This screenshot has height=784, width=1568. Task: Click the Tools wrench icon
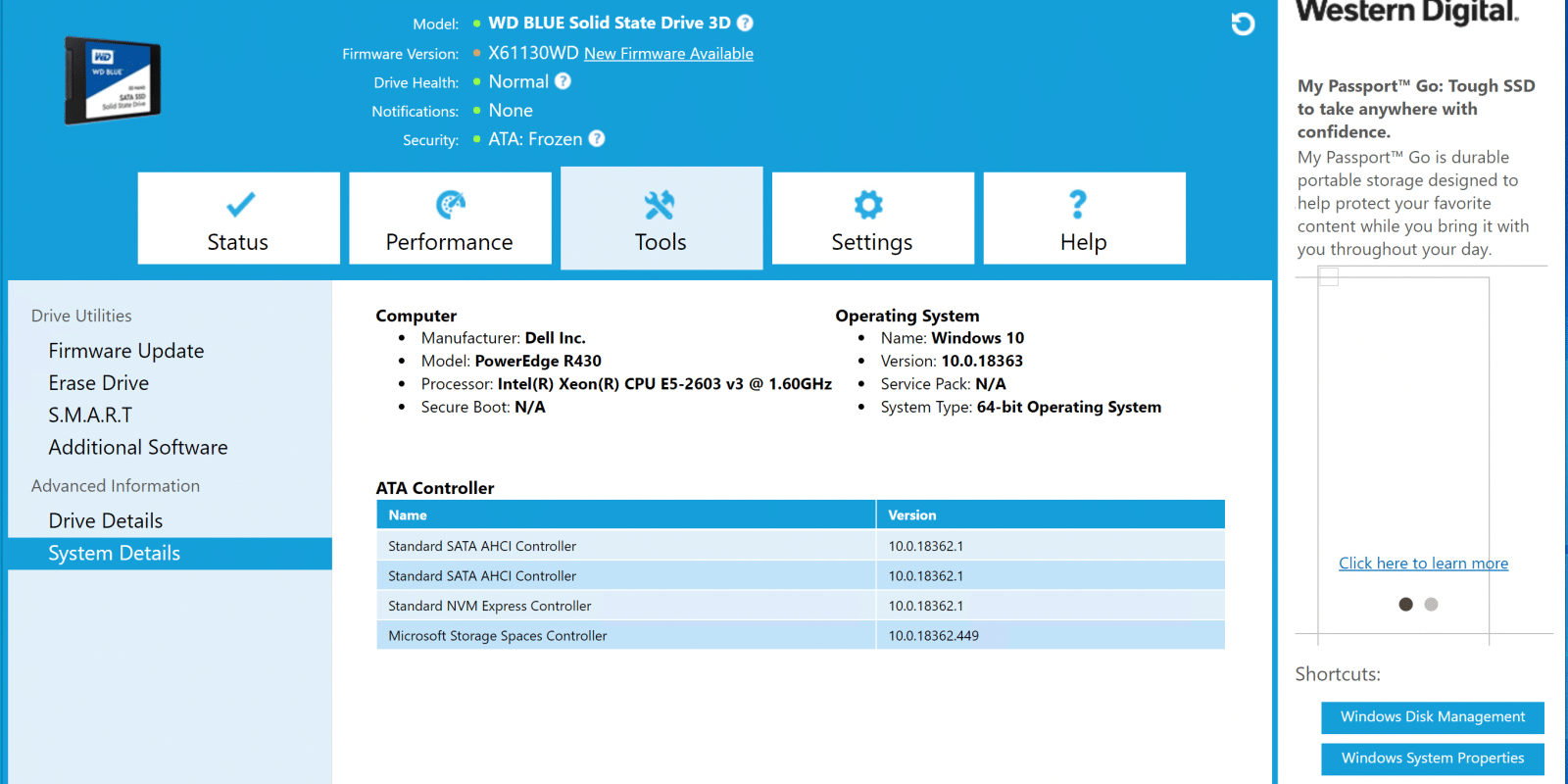[660, 204]
